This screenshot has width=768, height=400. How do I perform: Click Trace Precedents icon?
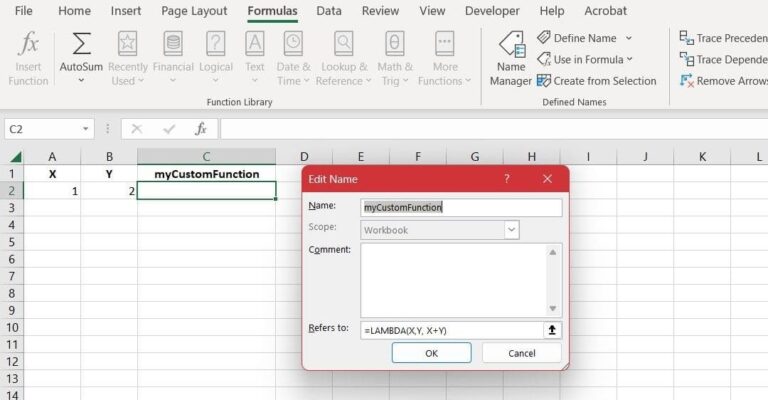pyautogui.click(x=687, y=37)
